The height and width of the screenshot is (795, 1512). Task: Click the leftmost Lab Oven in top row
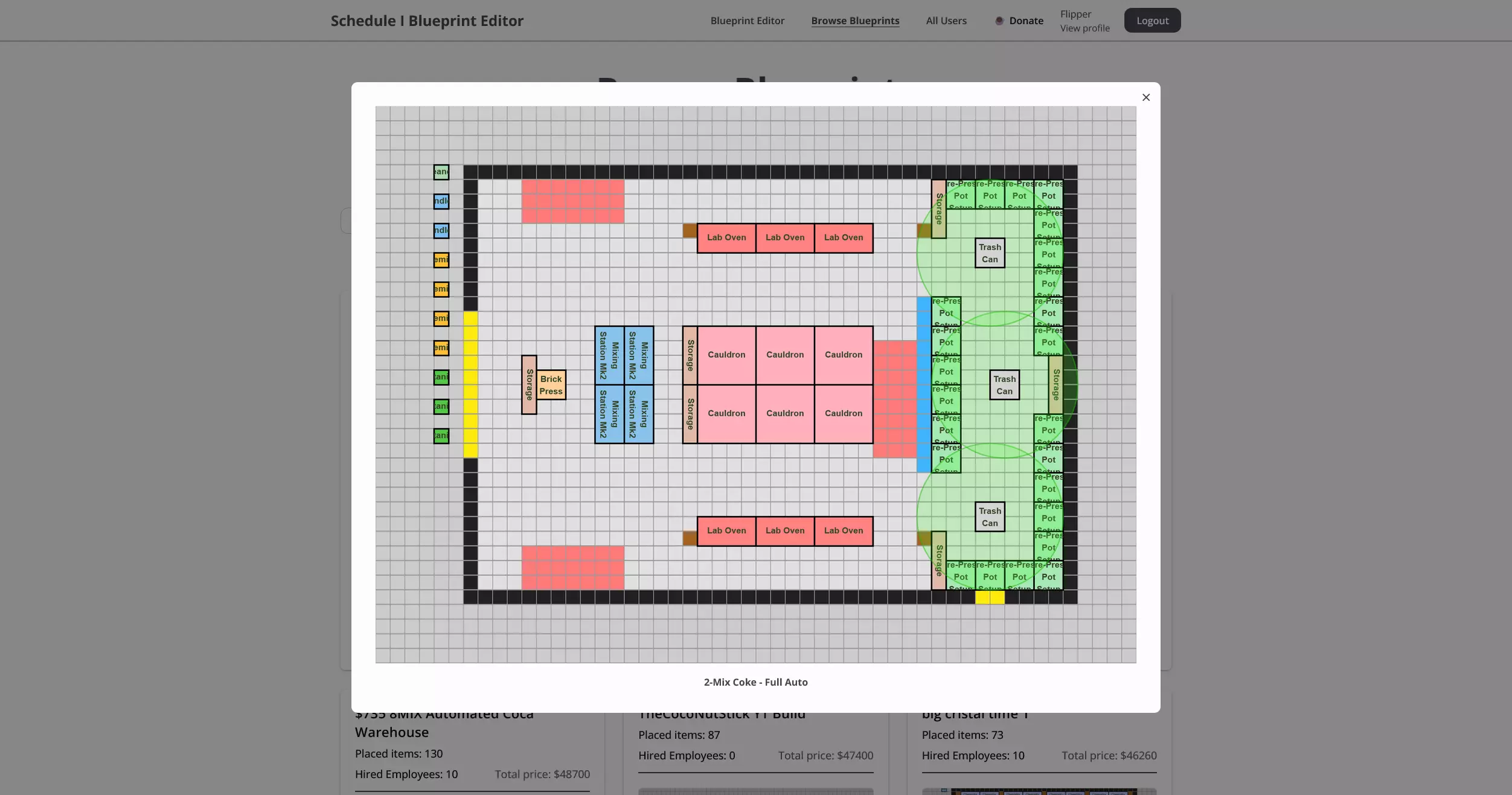[726, 238]
